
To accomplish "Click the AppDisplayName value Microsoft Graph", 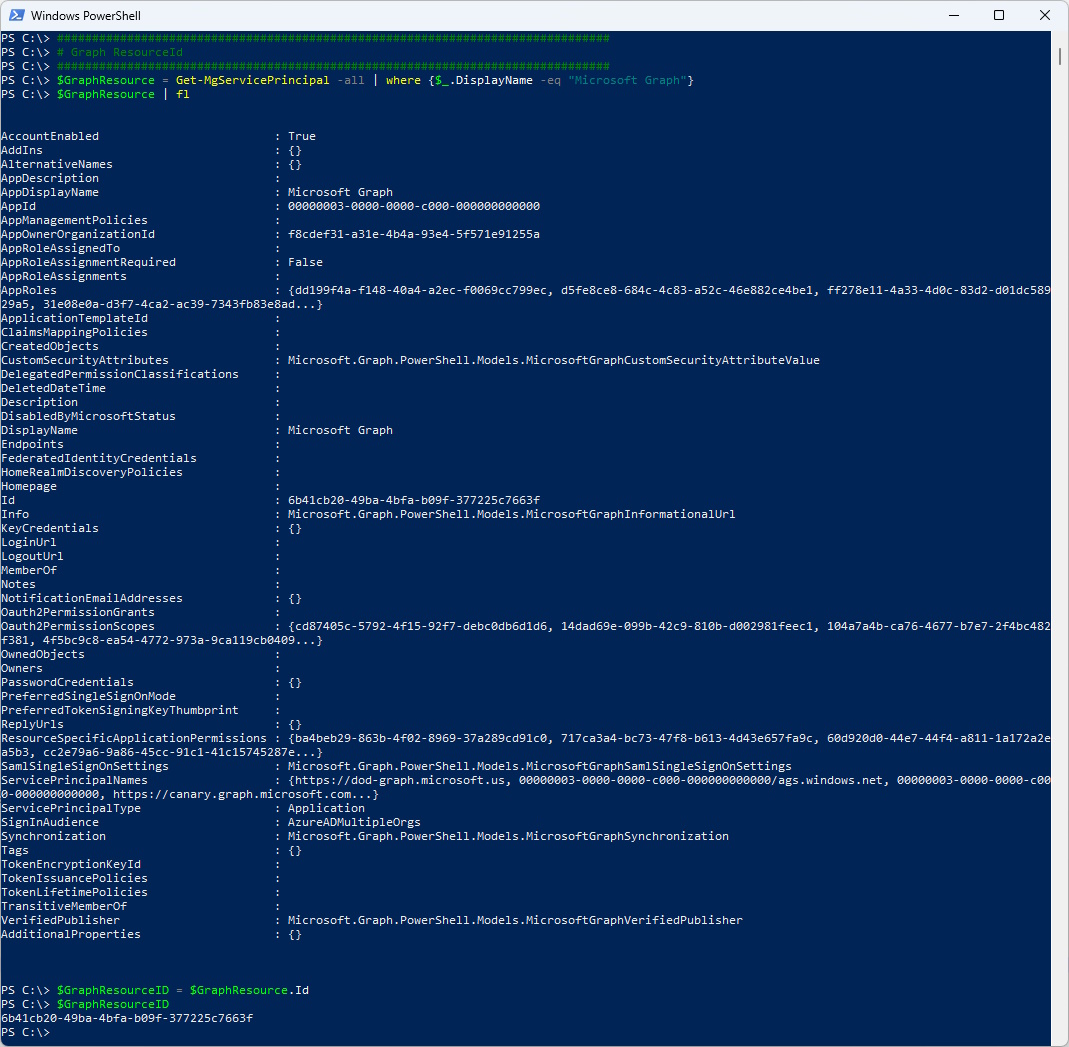I will click(340, 192).
